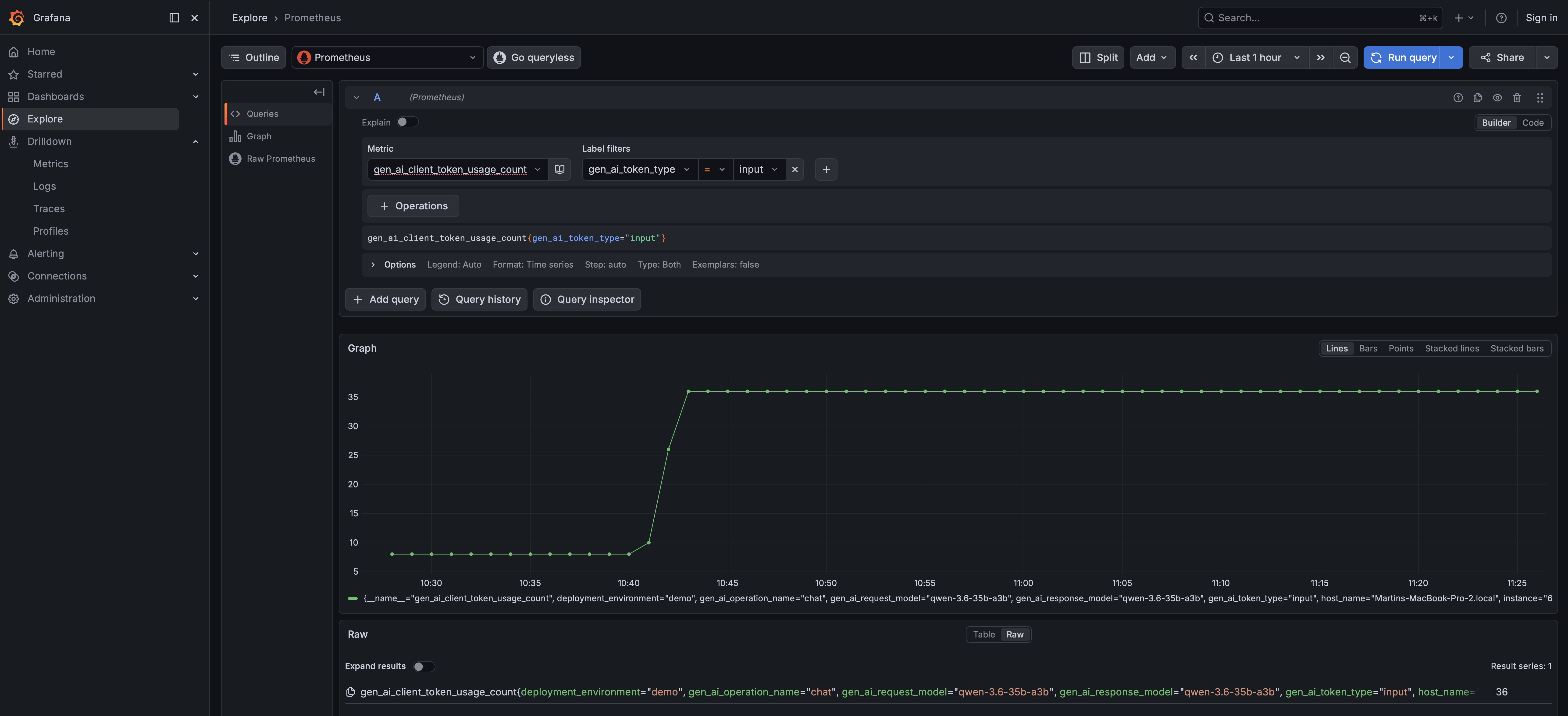Hide query A with eye icon
This screenshot has width=1568, height=716.
1497,97
